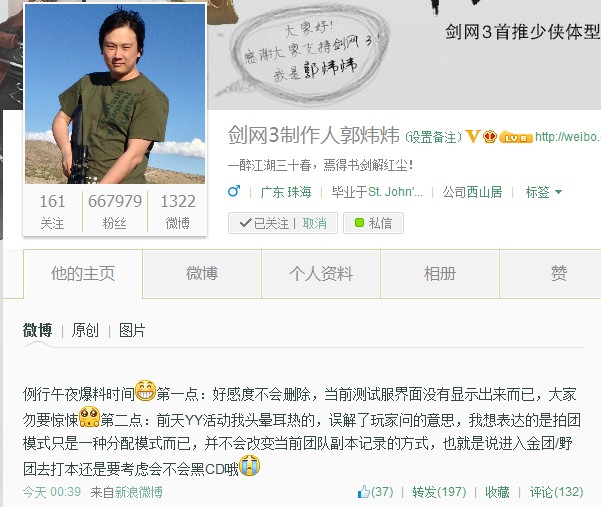
Task: Select the 原创 filter
Action: coord(85,330)
